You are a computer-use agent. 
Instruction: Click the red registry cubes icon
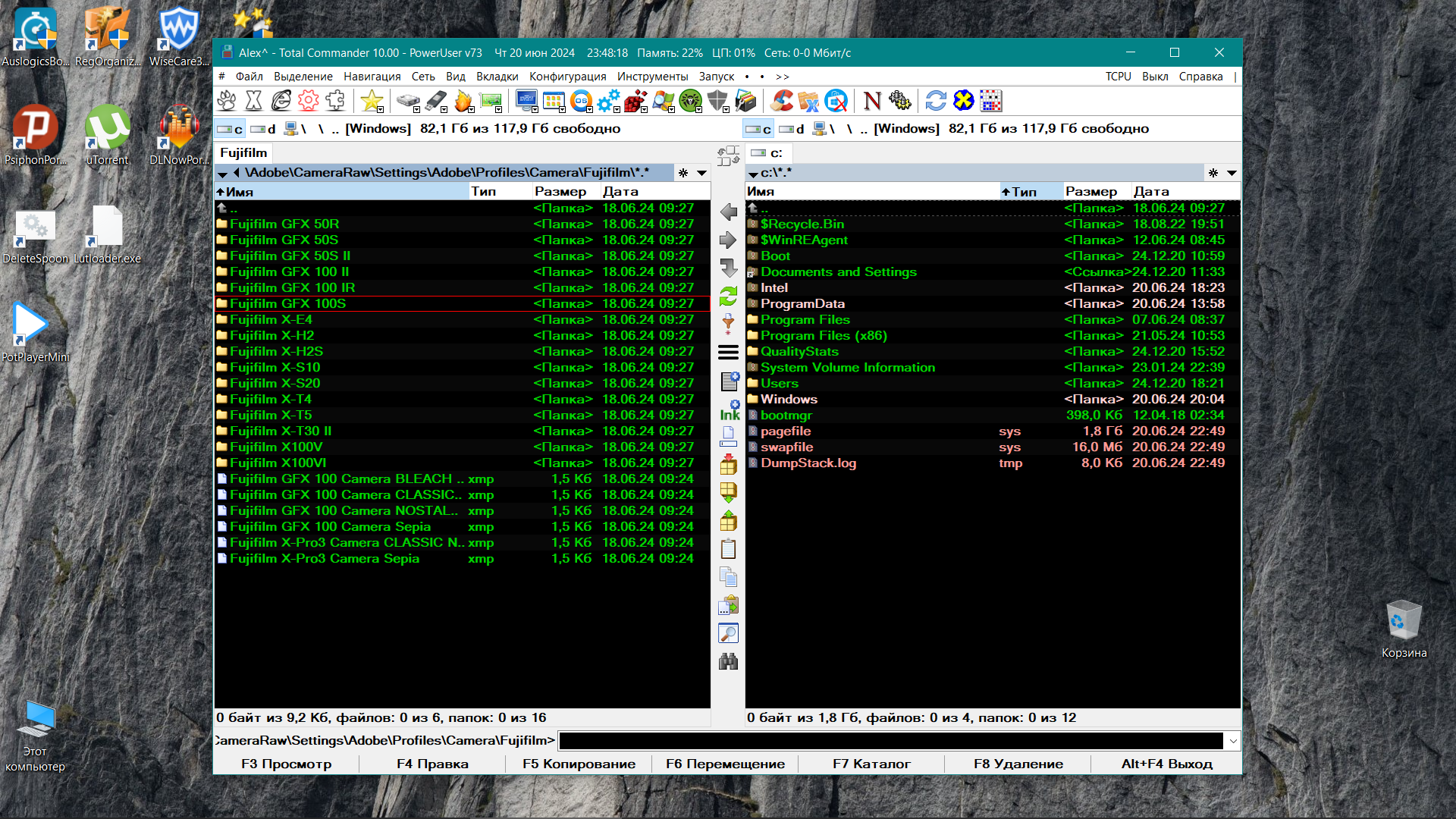pyautogui.click(x=635, y=101)
